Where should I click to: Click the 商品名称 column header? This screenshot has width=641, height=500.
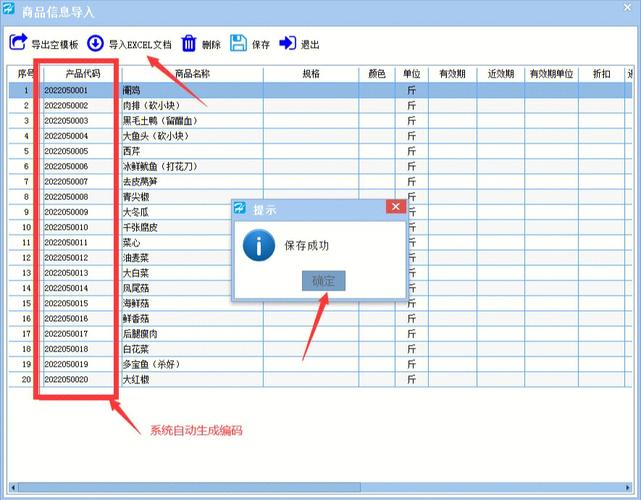(192, 74)
